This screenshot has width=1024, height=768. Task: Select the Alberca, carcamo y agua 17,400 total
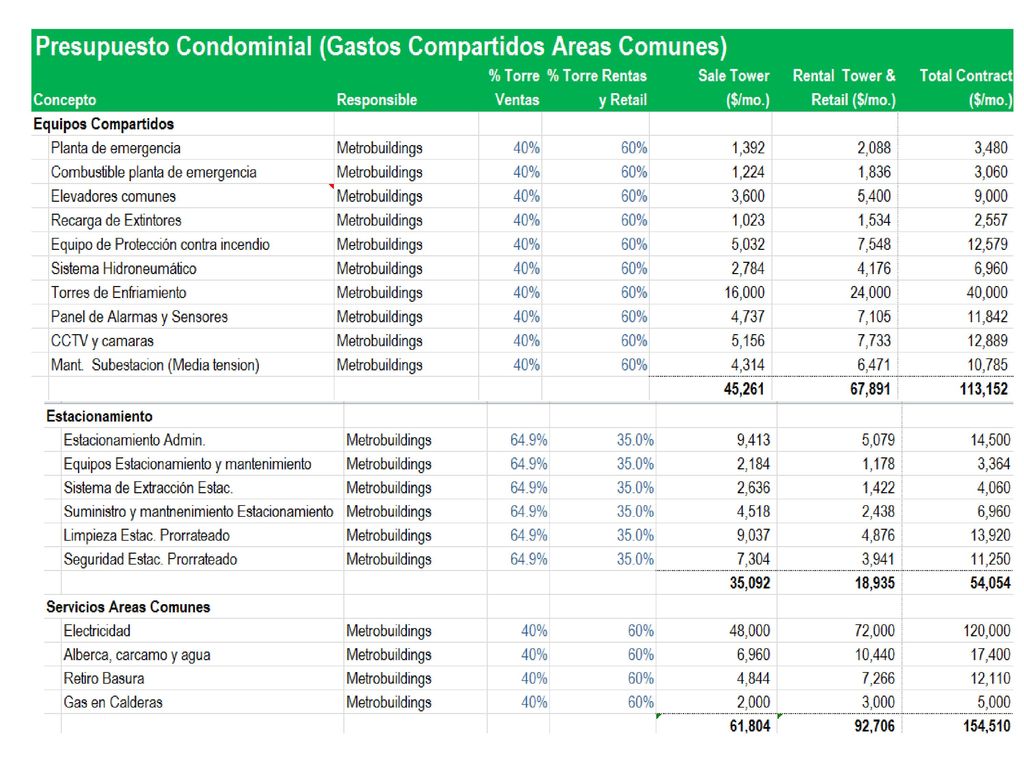click(990, 655)
